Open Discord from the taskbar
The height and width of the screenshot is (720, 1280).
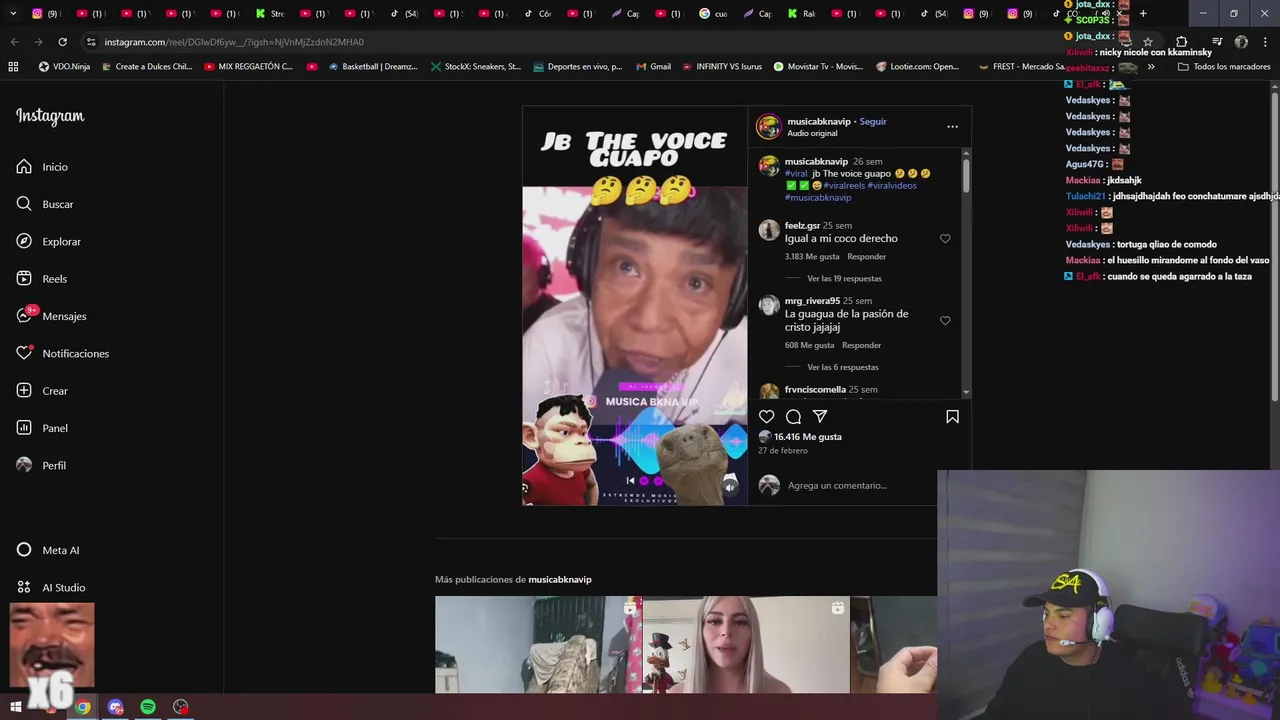click(x=116, y=707)
